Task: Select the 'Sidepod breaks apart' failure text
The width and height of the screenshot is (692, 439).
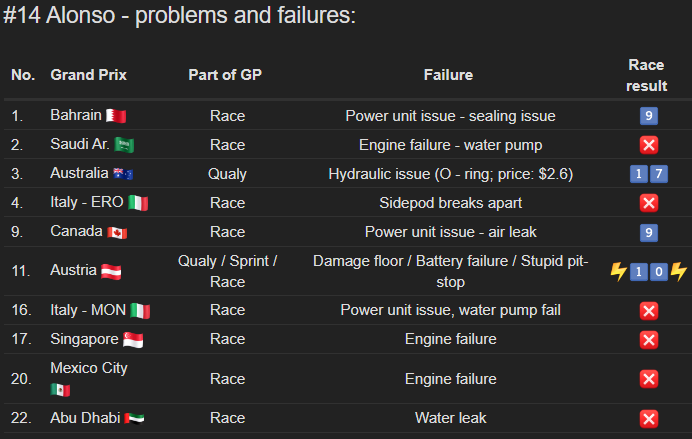Action: tap(449, 203)
